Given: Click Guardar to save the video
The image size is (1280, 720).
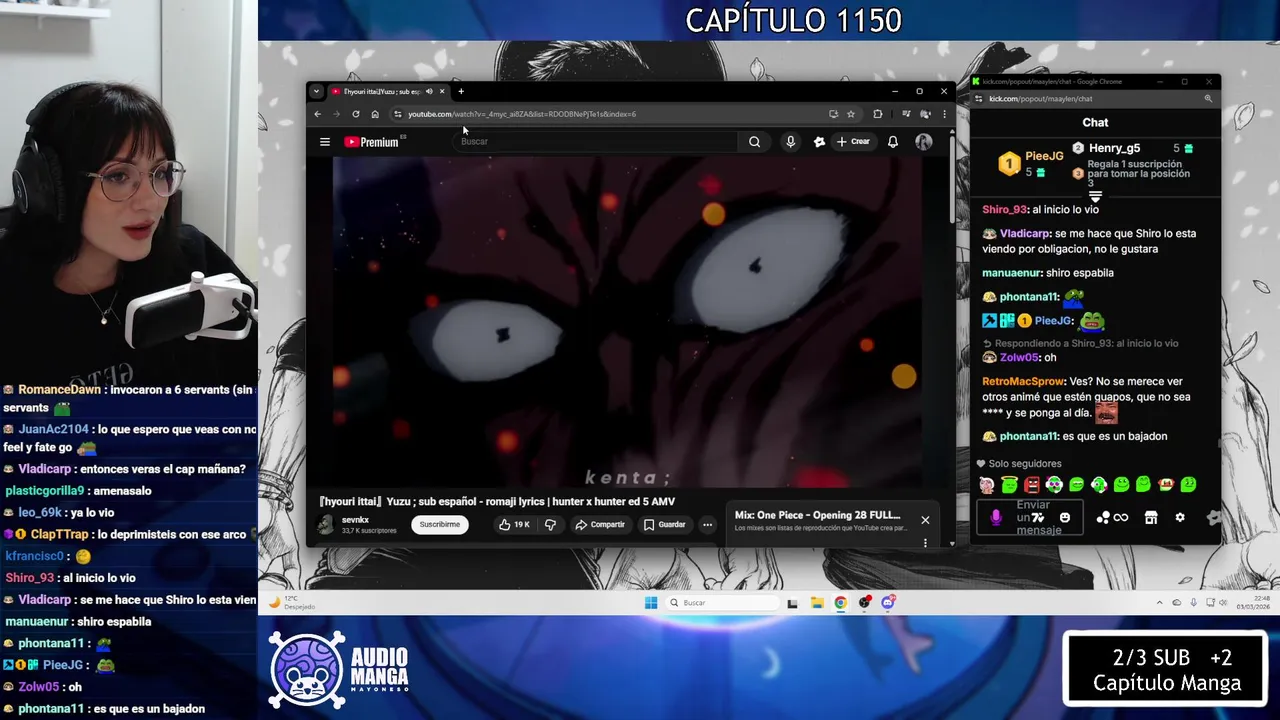Looking at the screenshot, I should pyautogui.click(x=664, y=524).
